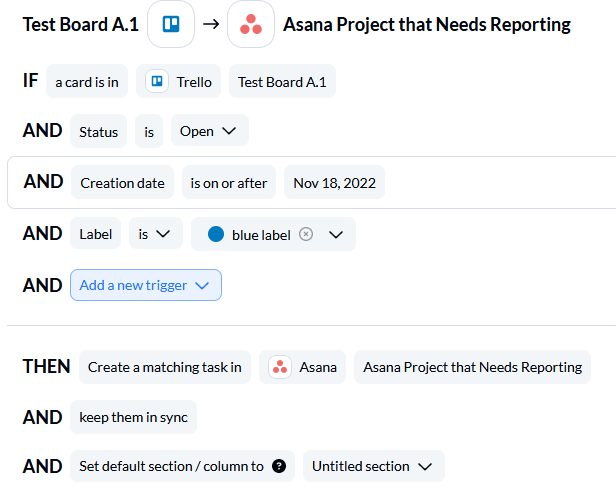Click the Asana icon in the header
This screenshot has height=501, width=616.
[251, 24]
